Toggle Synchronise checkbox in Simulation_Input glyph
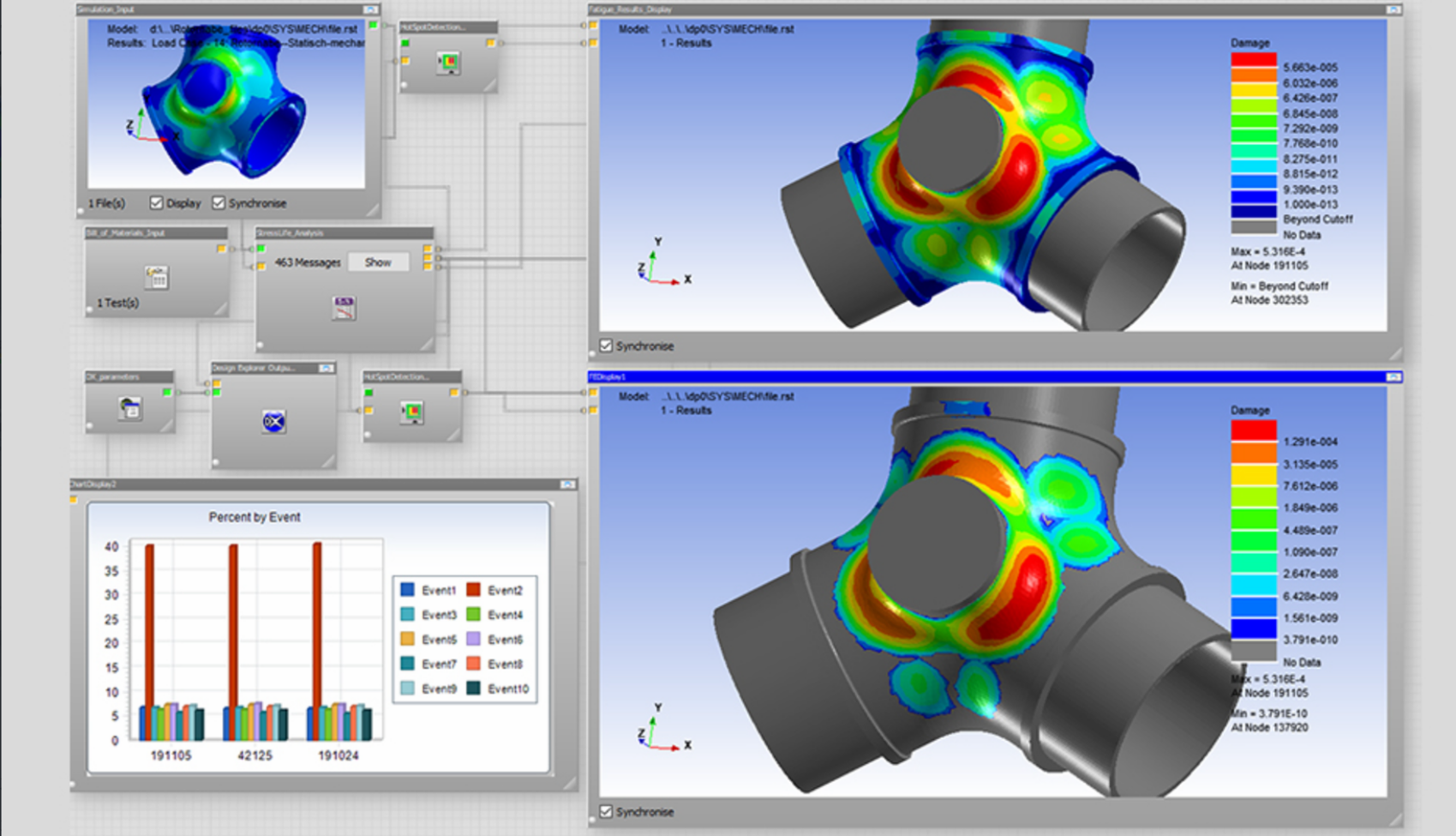 click(x=219, y=203)
